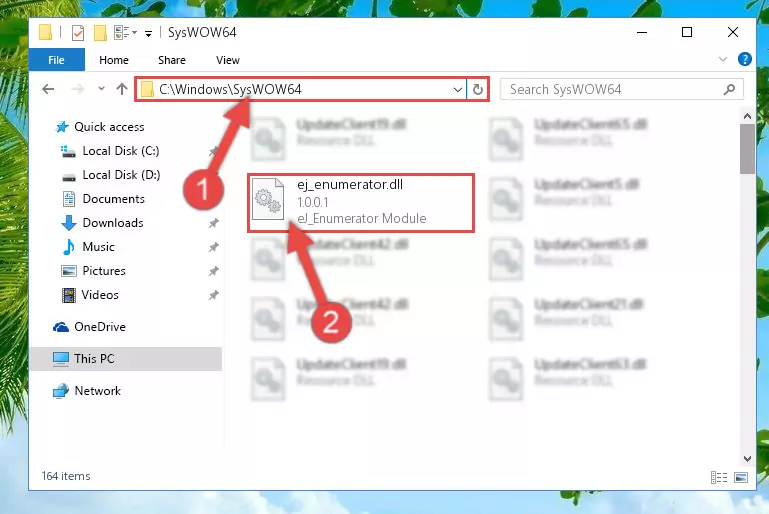
Task: Click the 164 items status text
Action: 66,476
